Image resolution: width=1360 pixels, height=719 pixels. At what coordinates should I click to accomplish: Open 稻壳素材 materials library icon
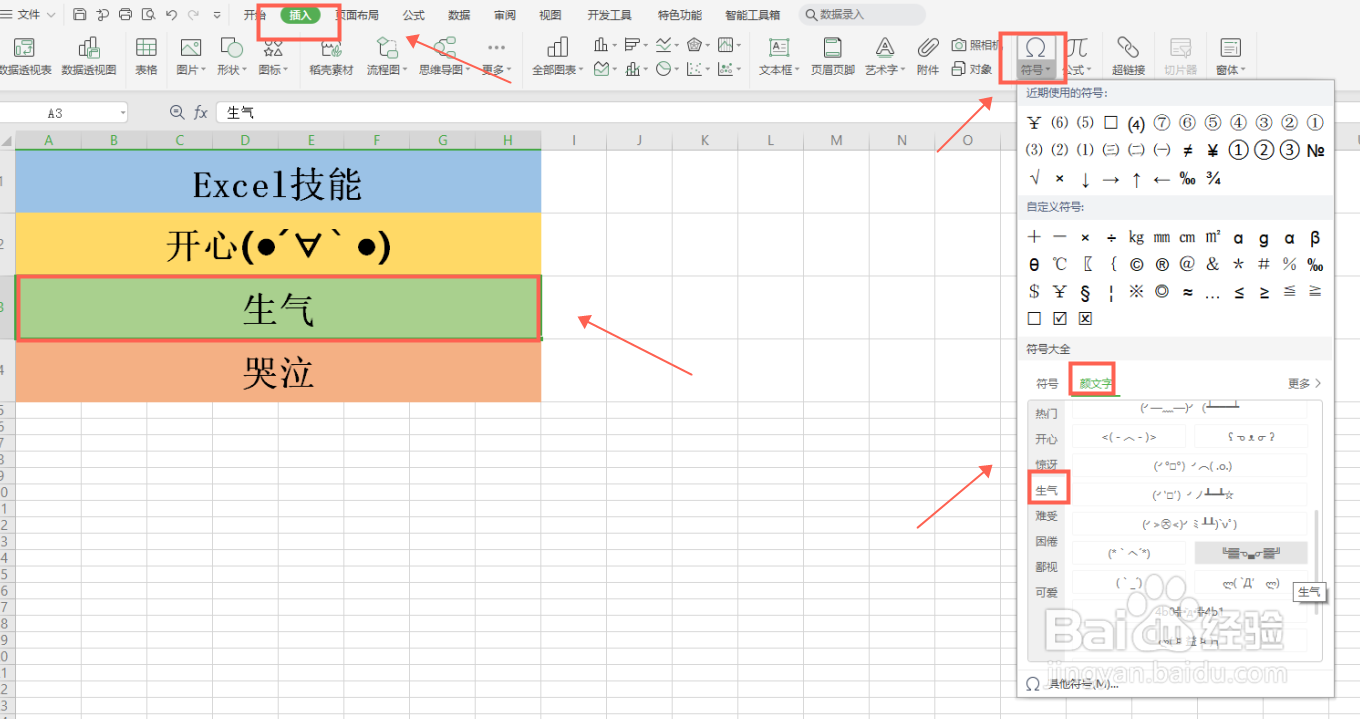coord(330,55)
